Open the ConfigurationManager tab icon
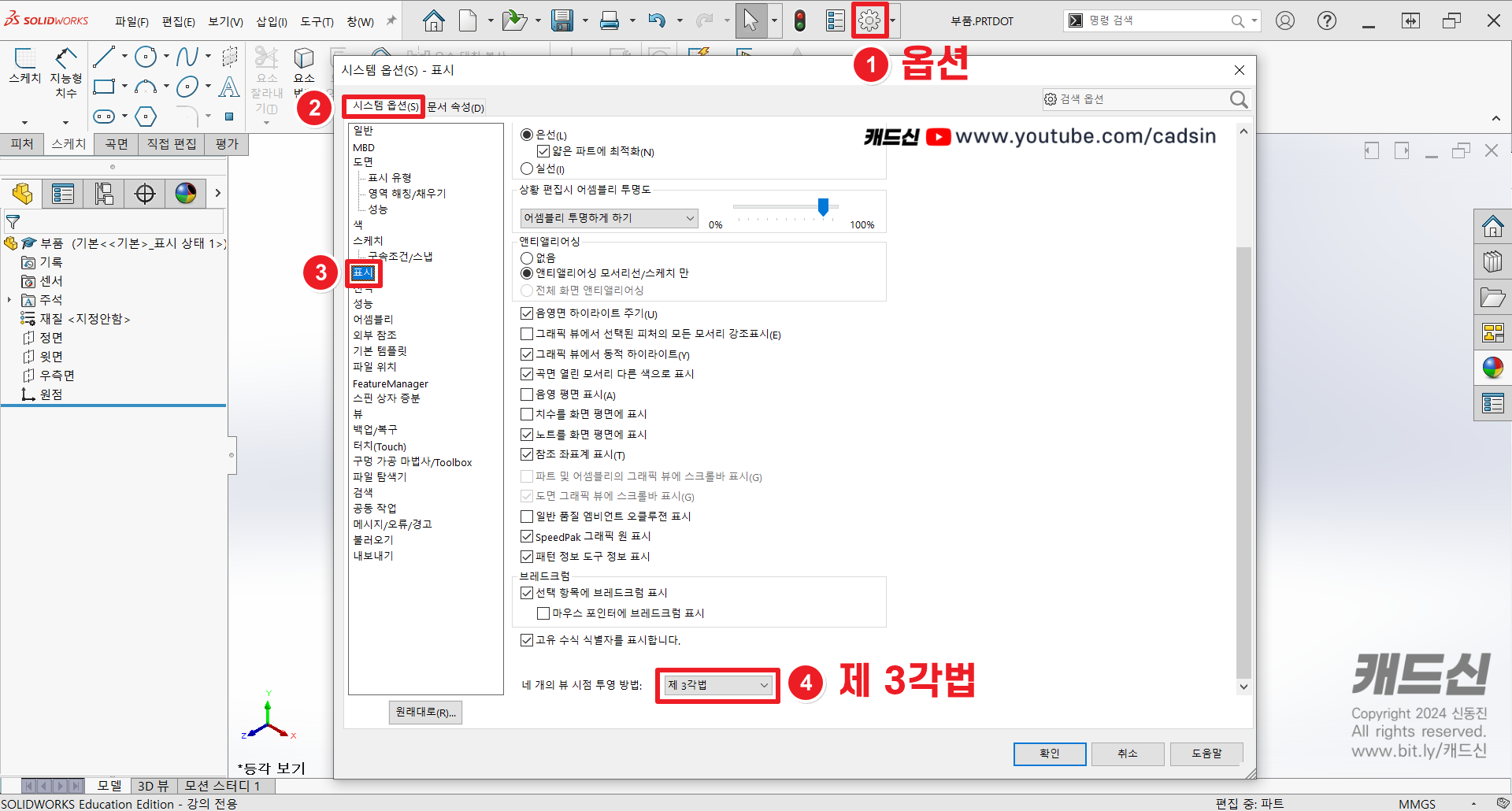The width and height of the screenshot is (1512, 811). coord(104,194)
